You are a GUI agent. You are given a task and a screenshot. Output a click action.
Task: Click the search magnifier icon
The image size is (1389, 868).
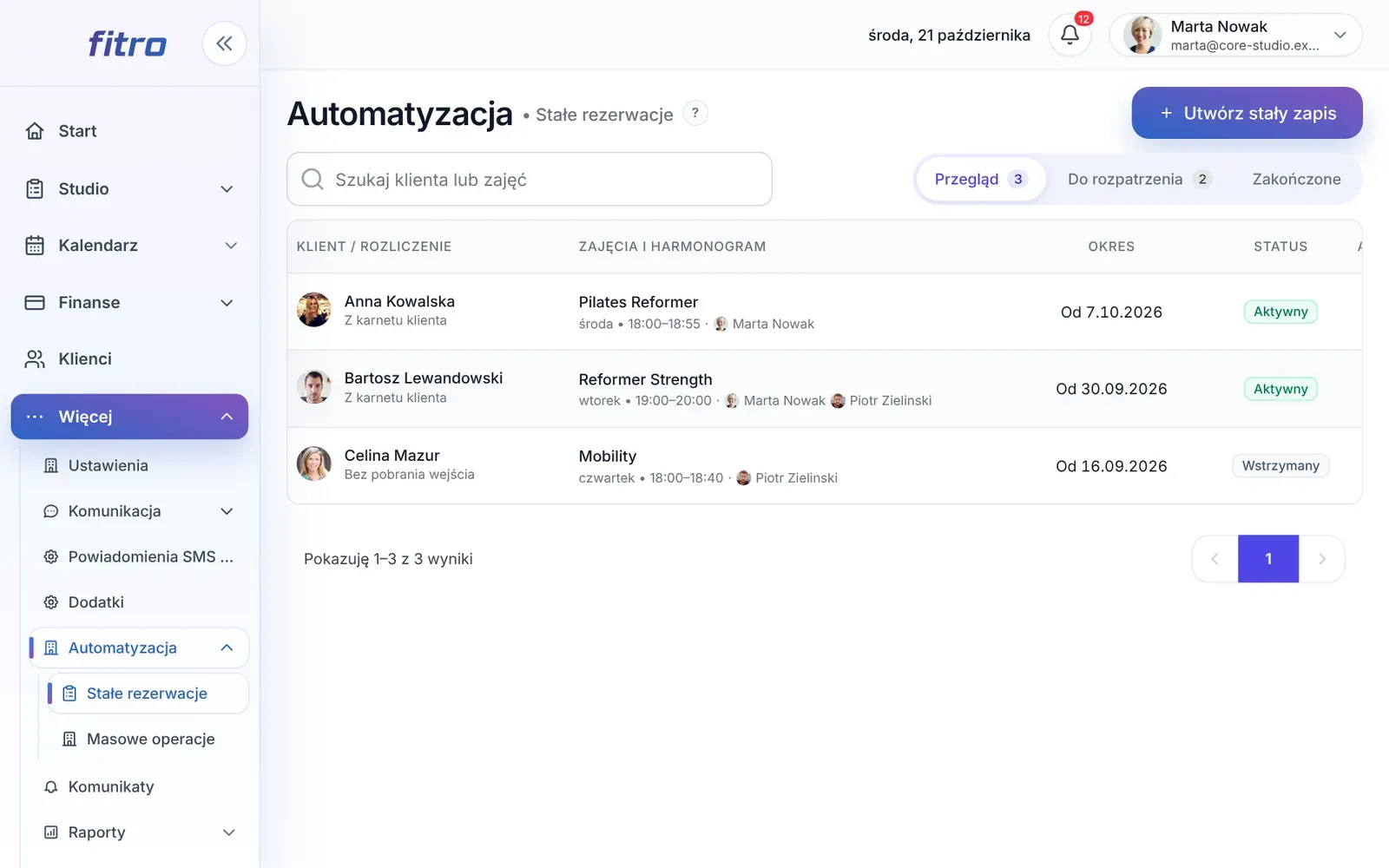(313, 179)
